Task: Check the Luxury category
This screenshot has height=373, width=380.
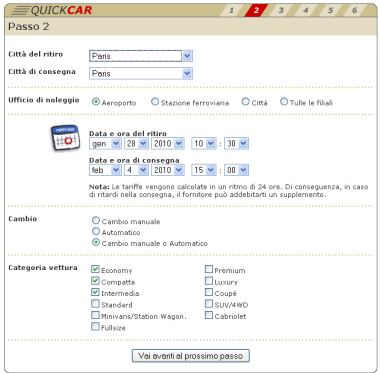Action: click(x=209, y=281)
